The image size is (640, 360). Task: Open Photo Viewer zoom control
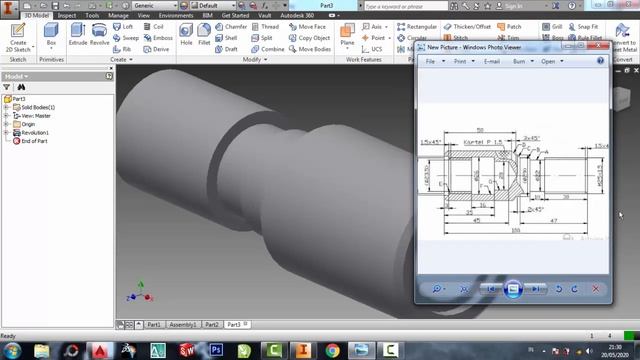tap(438, 289)
